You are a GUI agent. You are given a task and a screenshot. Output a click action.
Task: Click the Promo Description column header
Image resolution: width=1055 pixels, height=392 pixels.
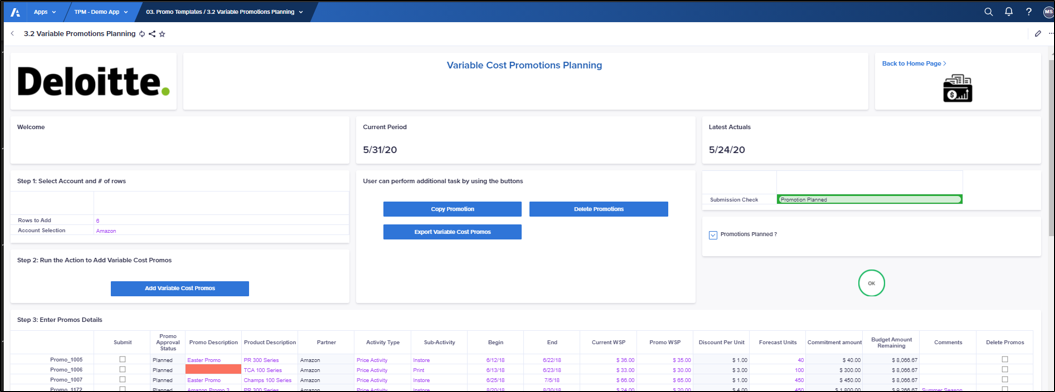(213, 342)
